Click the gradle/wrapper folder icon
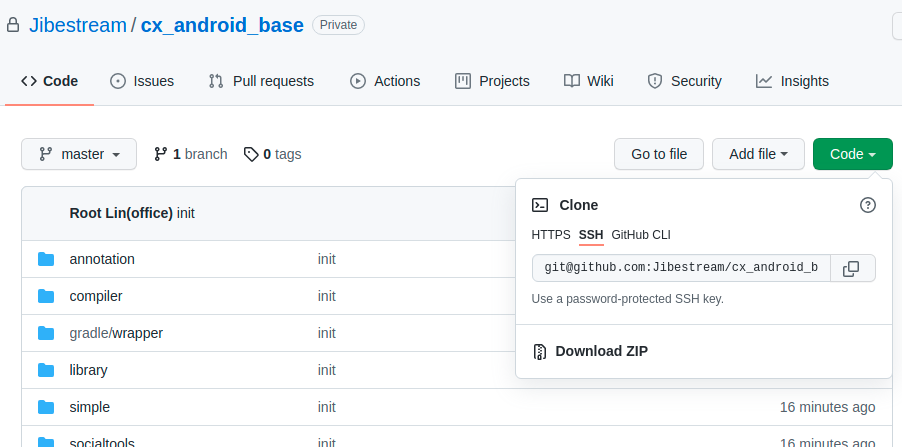902x447 pixels. tap(46, 333)
